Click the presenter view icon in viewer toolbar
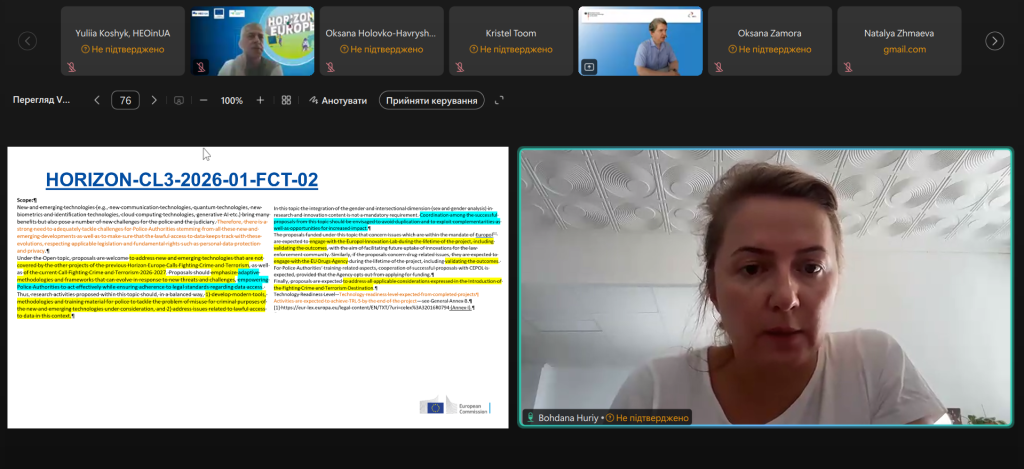 (179, 101)
